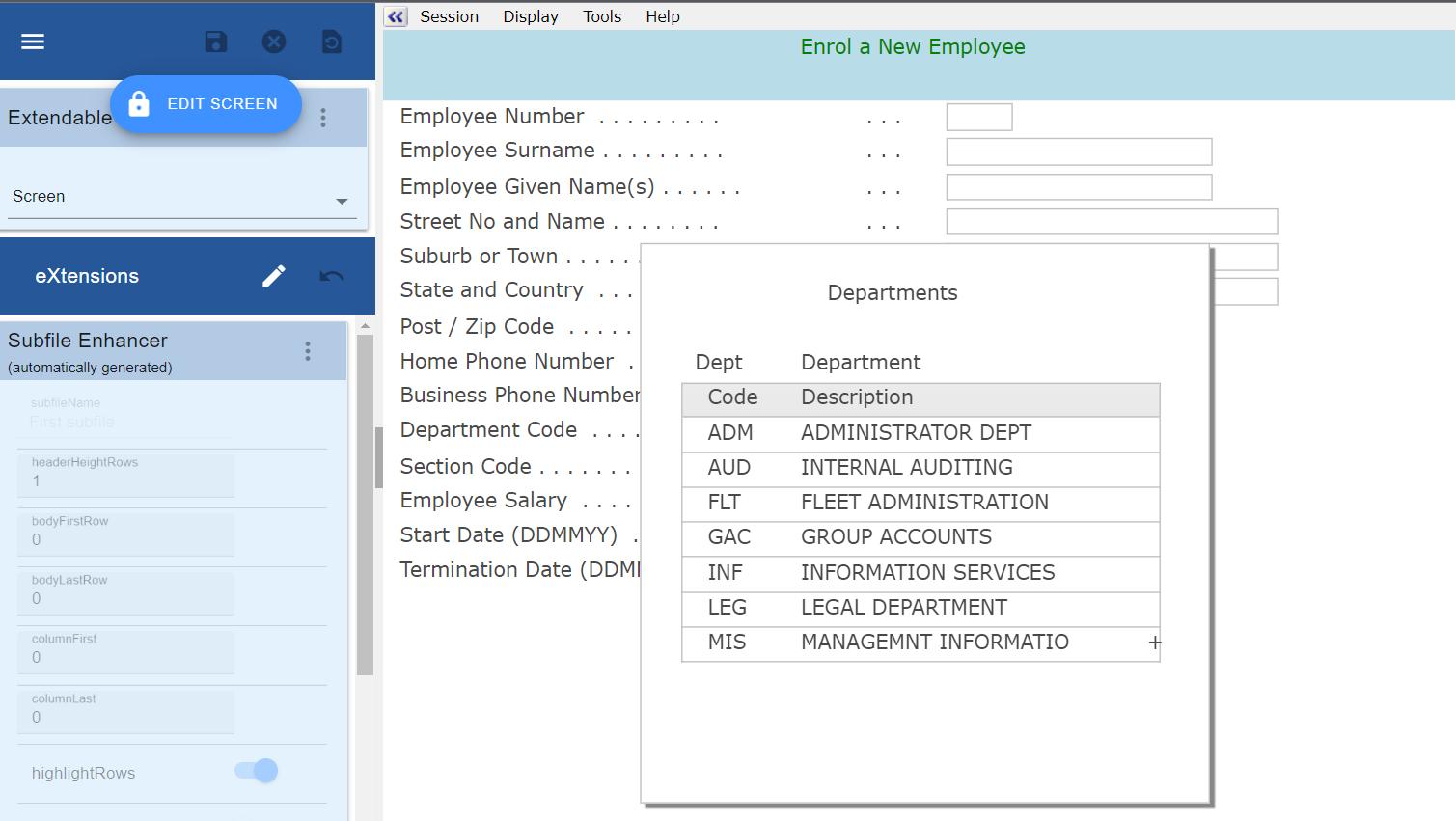Click the eXtensions pencil edit icon
Viewport: 1456px width, 821px height.
pos(274,276)
